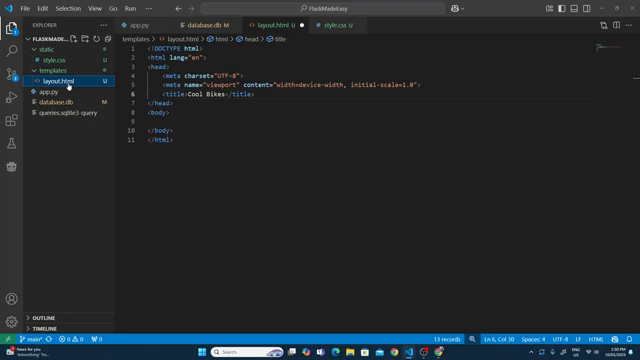Image resolution: width=640 pixels, height=360 pixels.
Task: Collapse the templates folder
Action: tap(34, 71)
